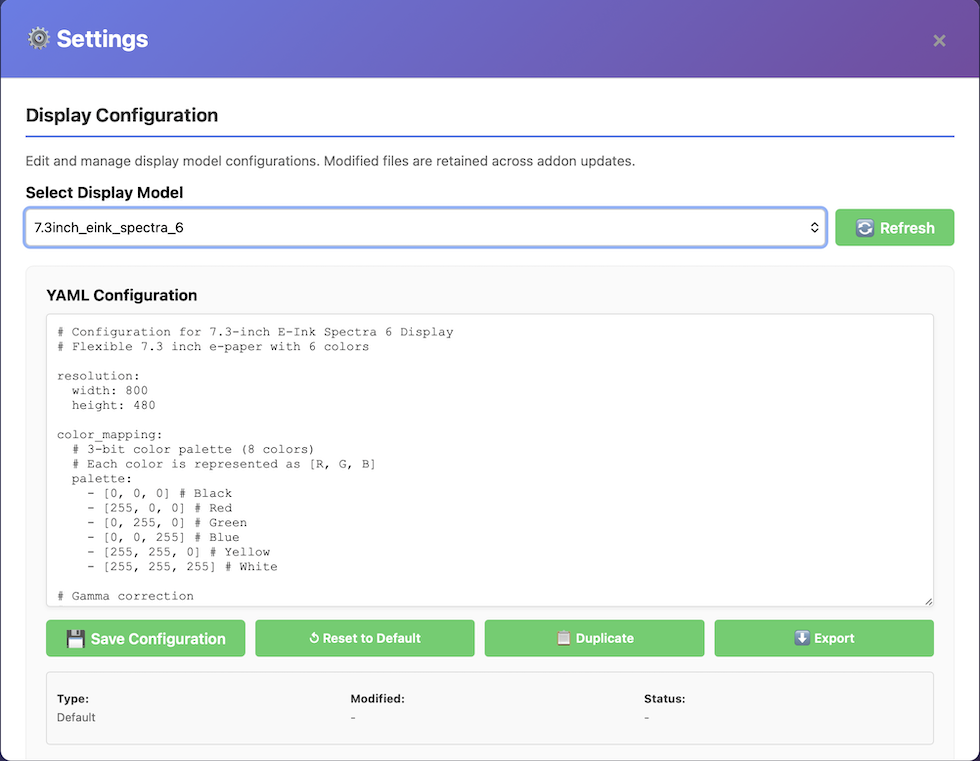
Task: Click the circular arrows icon on Refresh
Action: 864,228
